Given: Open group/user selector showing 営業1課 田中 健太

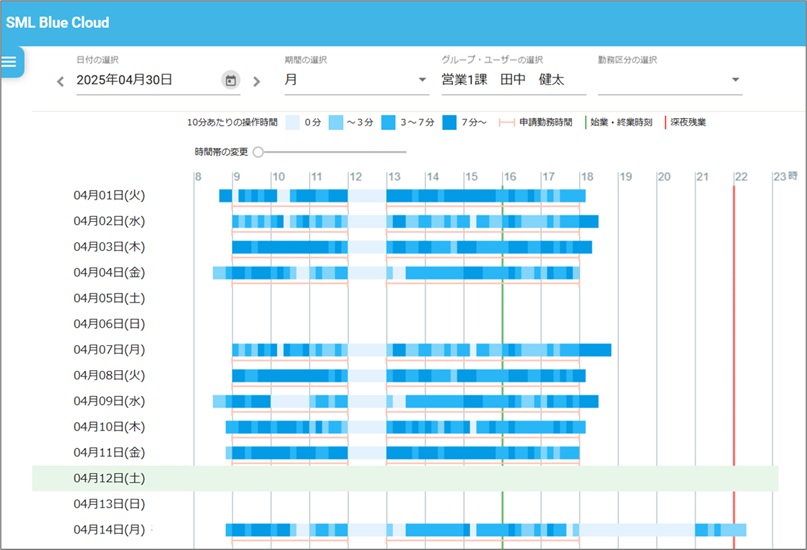Looking at the screenshot, I should [512, 80].
